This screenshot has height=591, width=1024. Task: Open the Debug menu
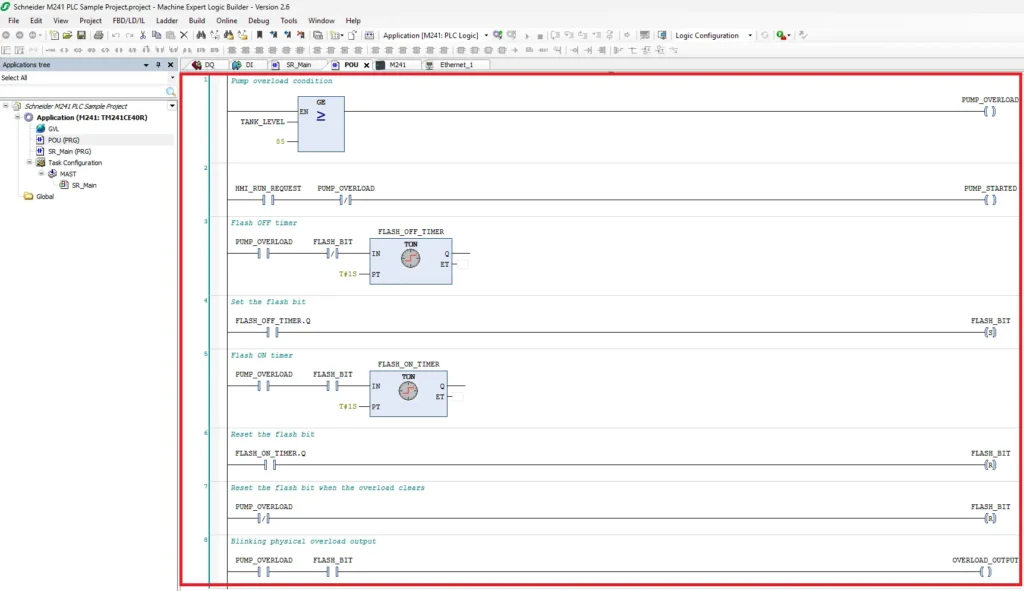pyautogui.click(x=259, y=21)
